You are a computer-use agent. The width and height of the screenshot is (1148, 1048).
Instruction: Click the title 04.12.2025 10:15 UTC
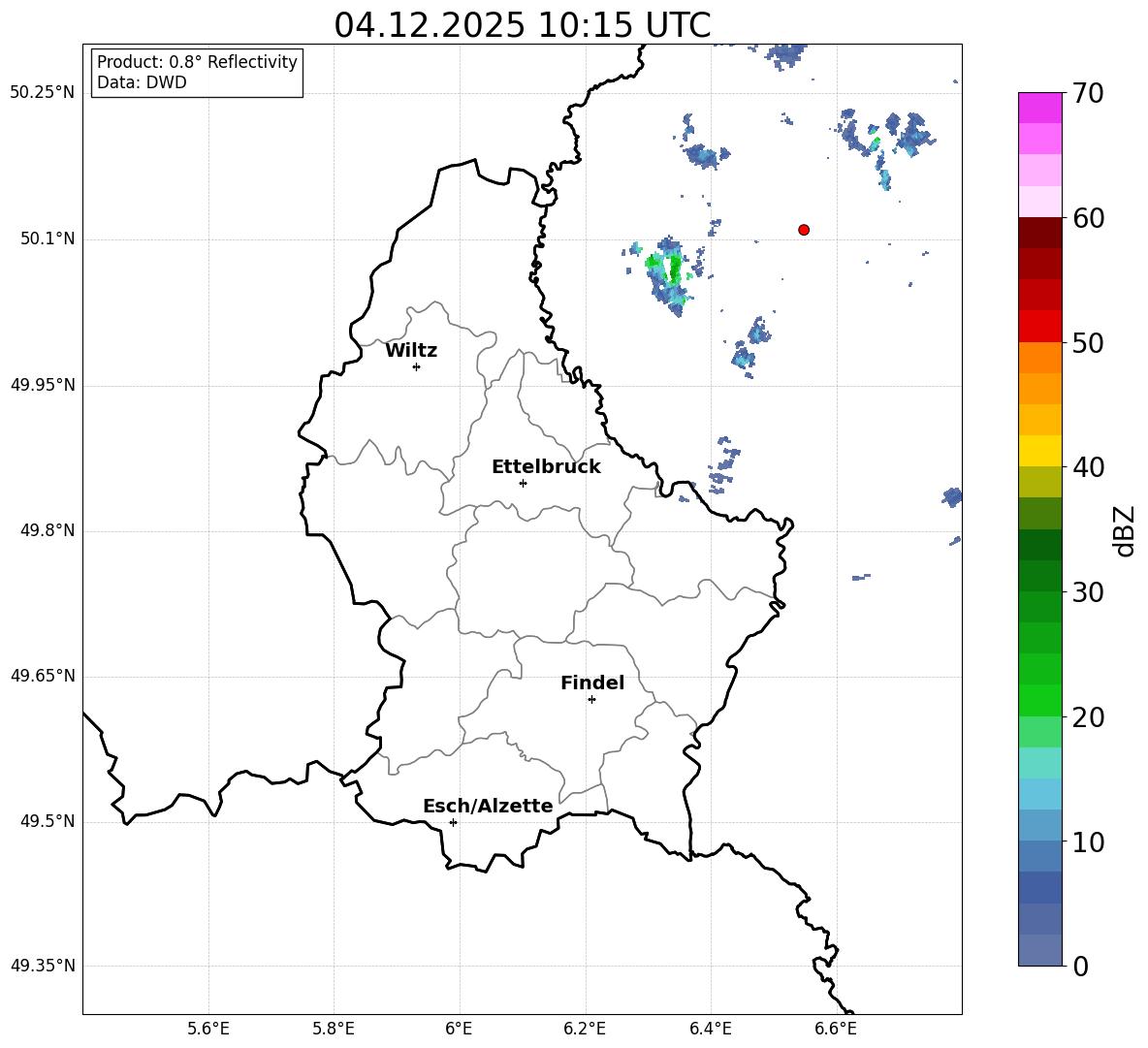click(522, 25)
